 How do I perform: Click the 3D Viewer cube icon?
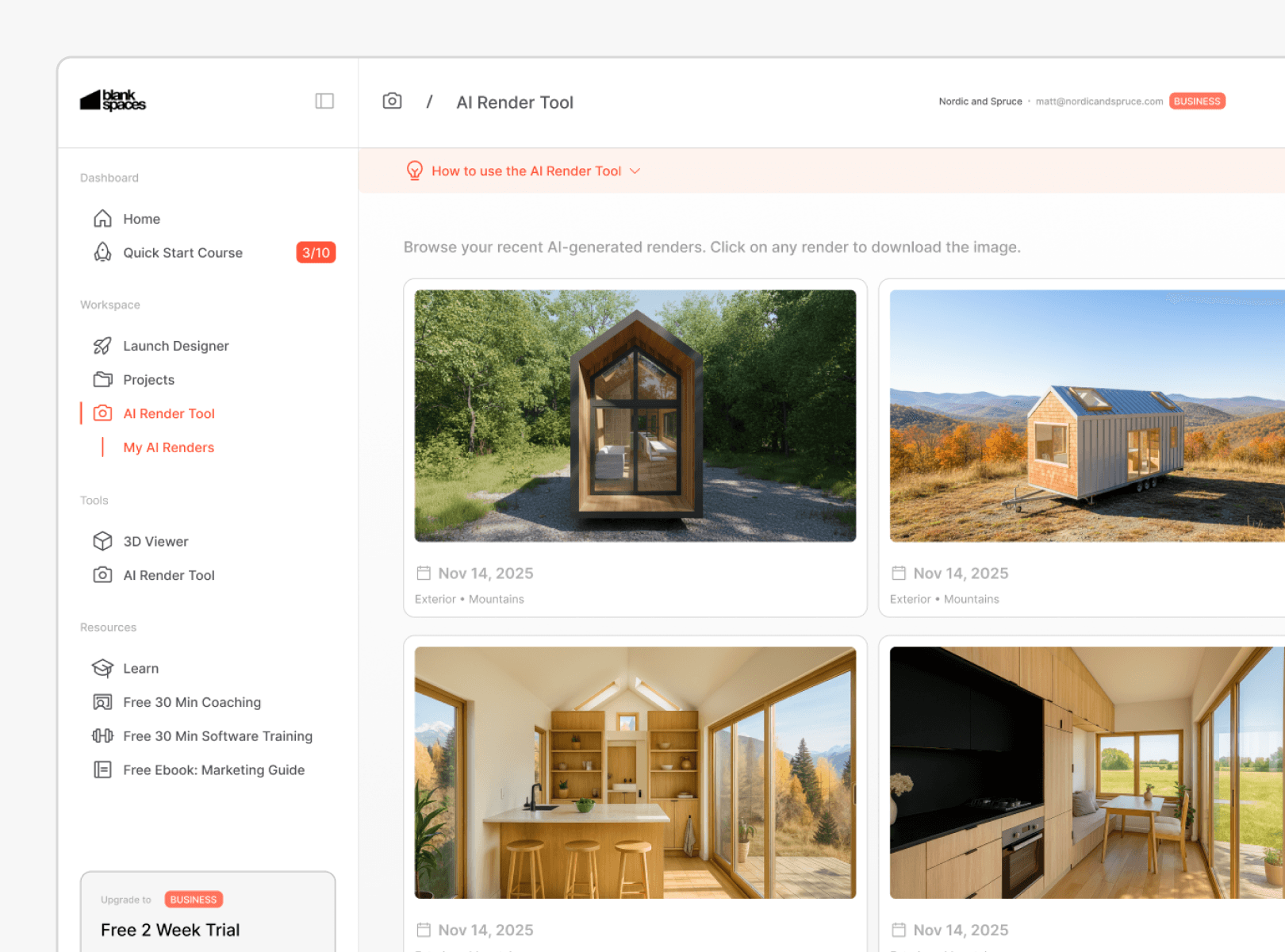click(102, 541)
